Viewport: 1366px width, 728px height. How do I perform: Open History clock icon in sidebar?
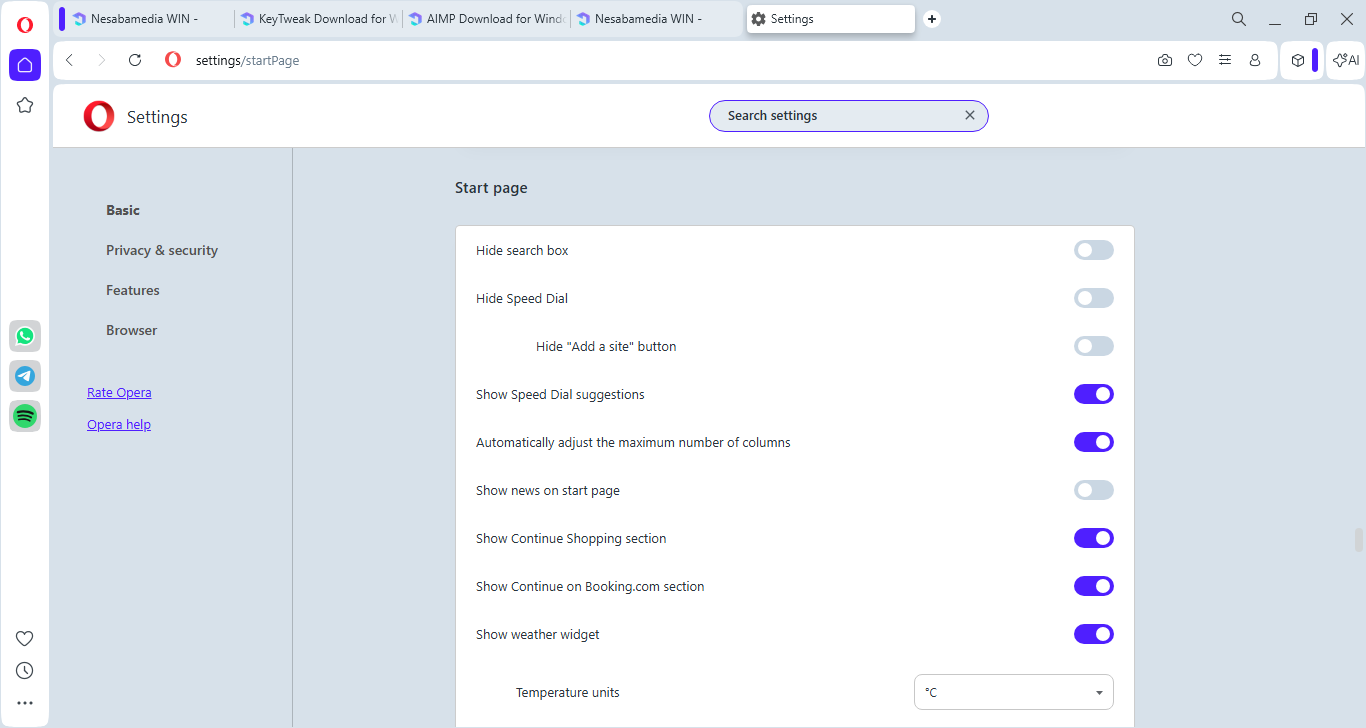click(x=25, y=670)
